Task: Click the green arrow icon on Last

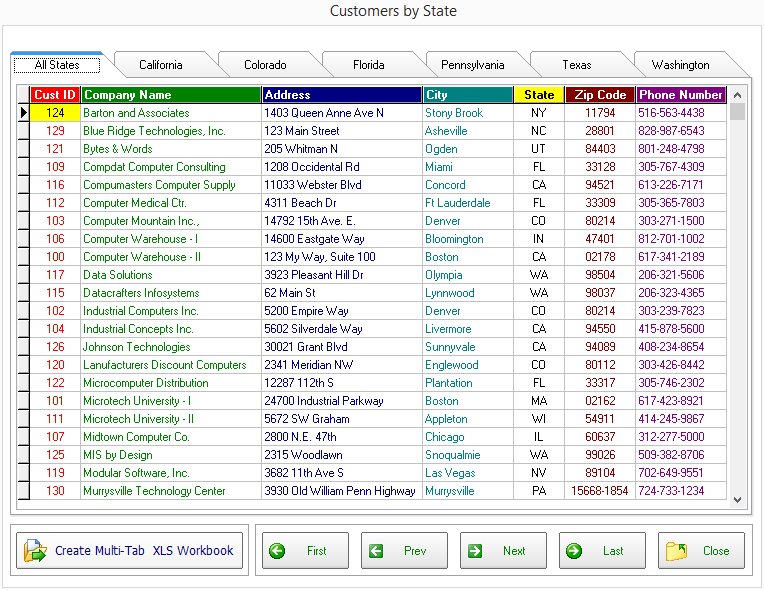Action: pyautogui.click(x=574, y=550)
